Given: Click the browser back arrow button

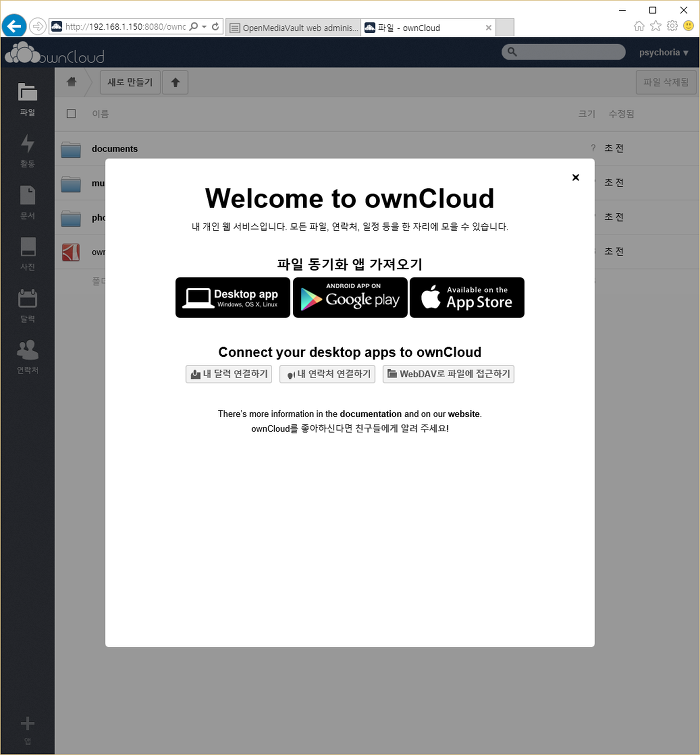Looking at the screenshot, I should pyautogui.click(x=14, y=26).
